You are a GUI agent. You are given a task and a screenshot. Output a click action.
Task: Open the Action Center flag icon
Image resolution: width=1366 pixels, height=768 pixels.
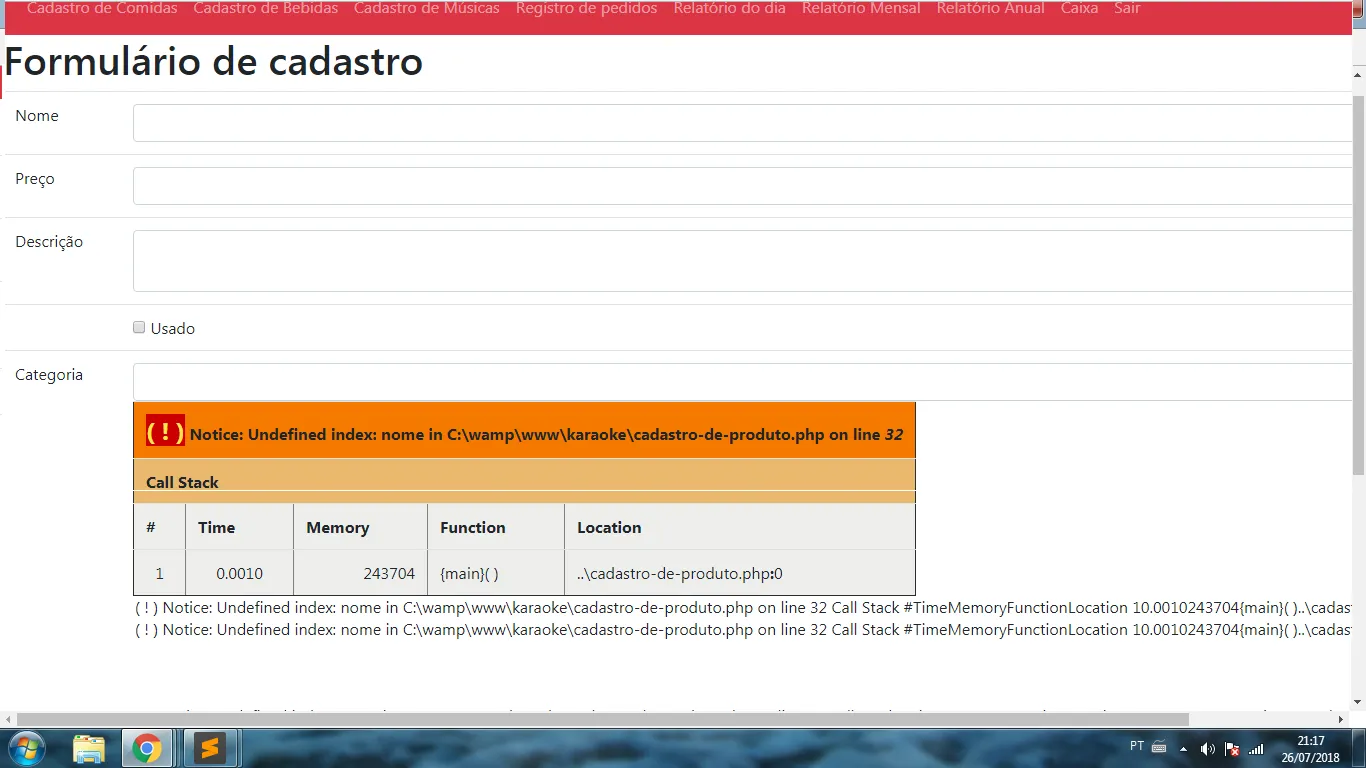coord(1232,748)
